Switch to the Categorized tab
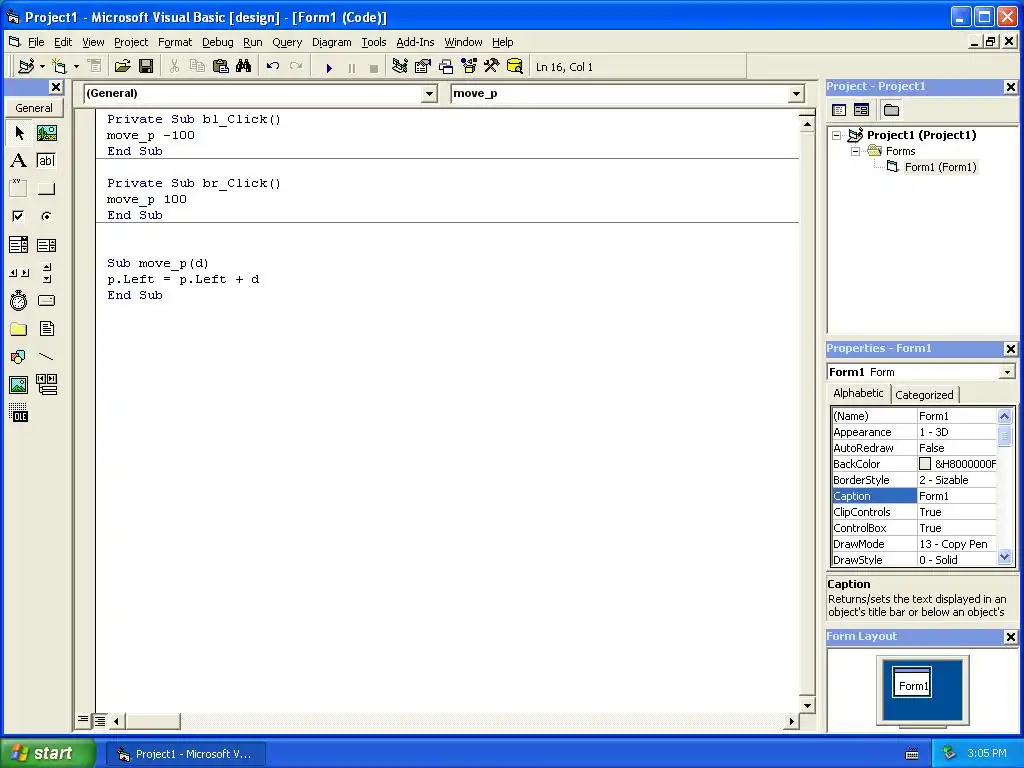Screen dimensions: 1024x768 [923, 394]
